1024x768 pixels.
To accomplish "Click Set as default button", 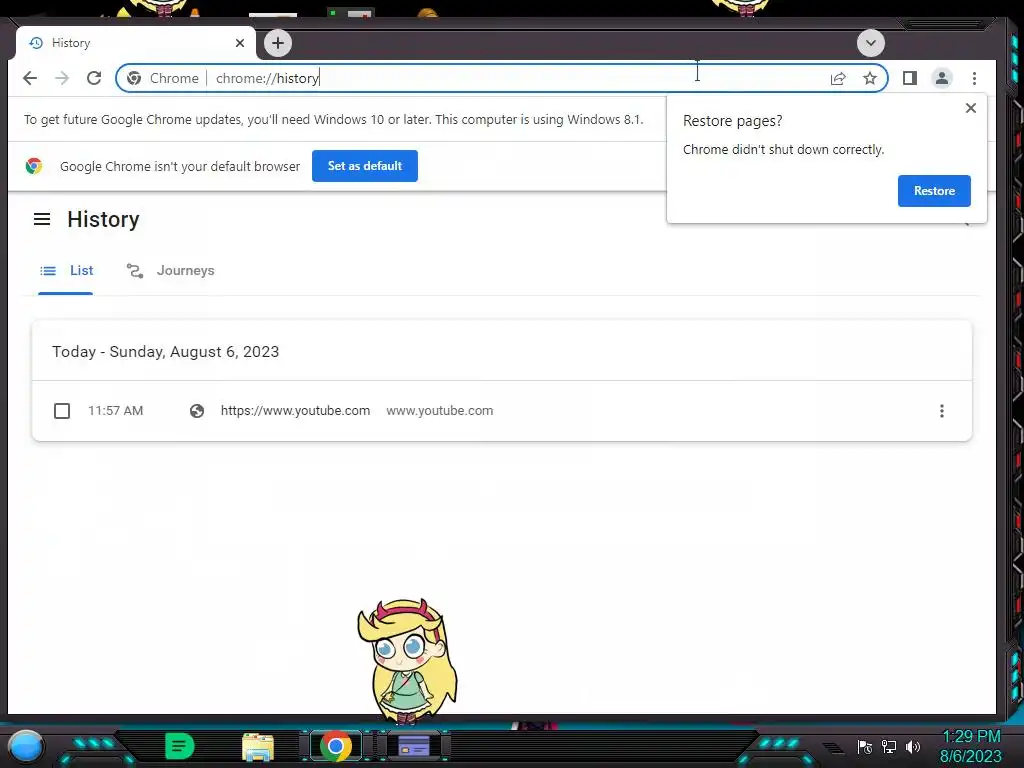I will [364, 166].
